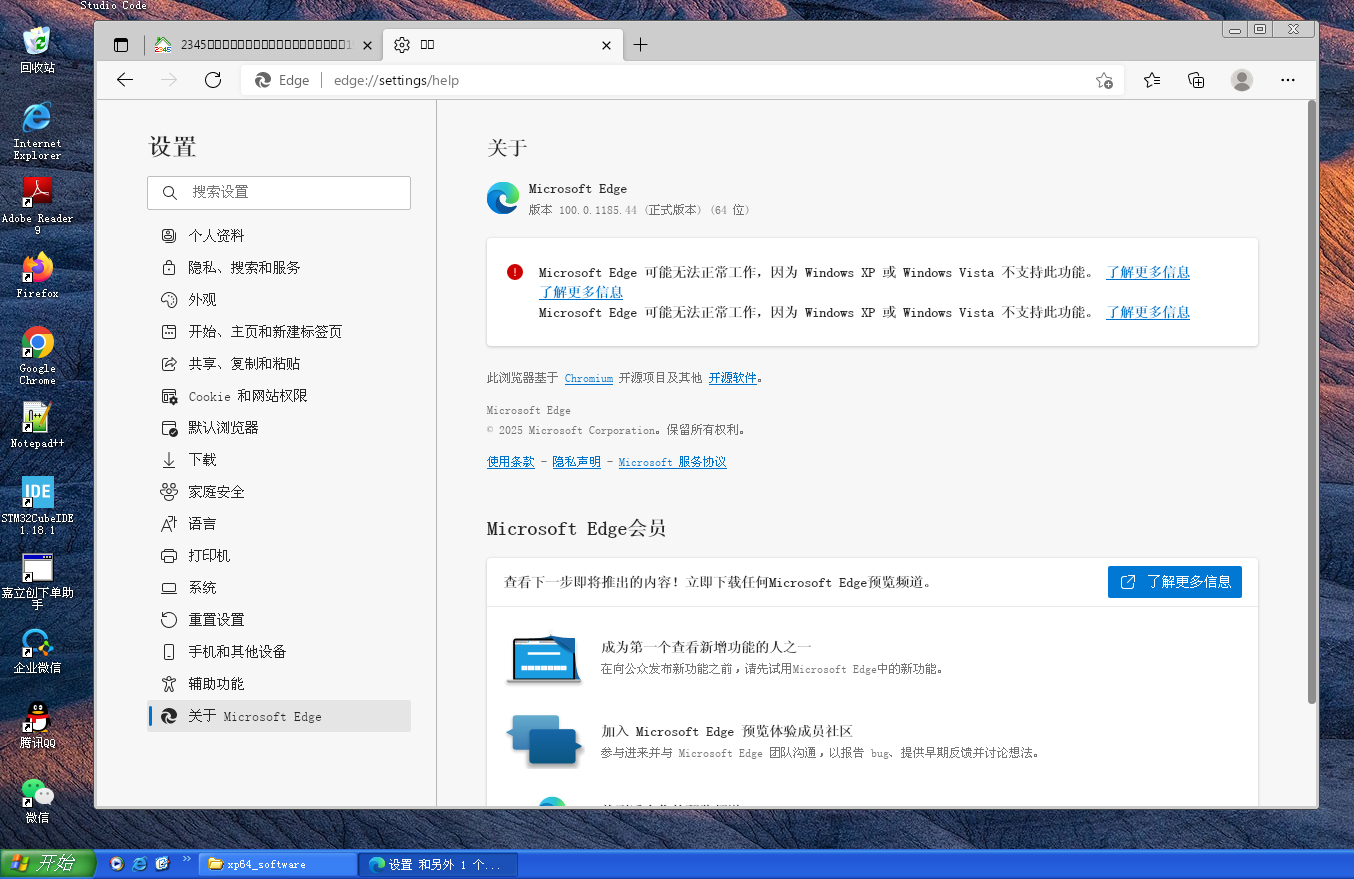This screenshot has height=879, width=1354.
Task: Click 成为第一个查看新增功能的人之一 heading
Action: click(706, 648)
